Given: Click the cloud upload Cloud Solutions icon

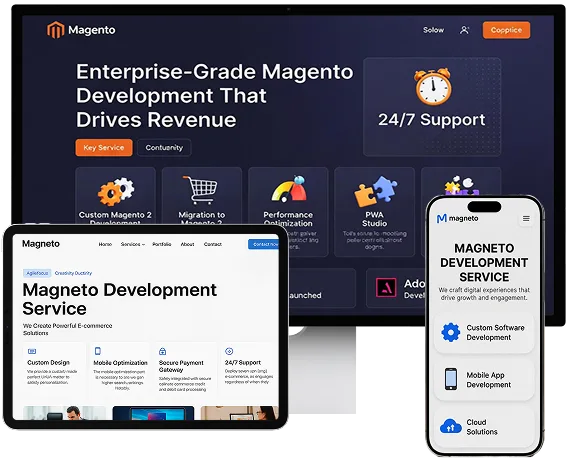Looking at the screenshot, I should pyautogui.click(x=450, y=426).
